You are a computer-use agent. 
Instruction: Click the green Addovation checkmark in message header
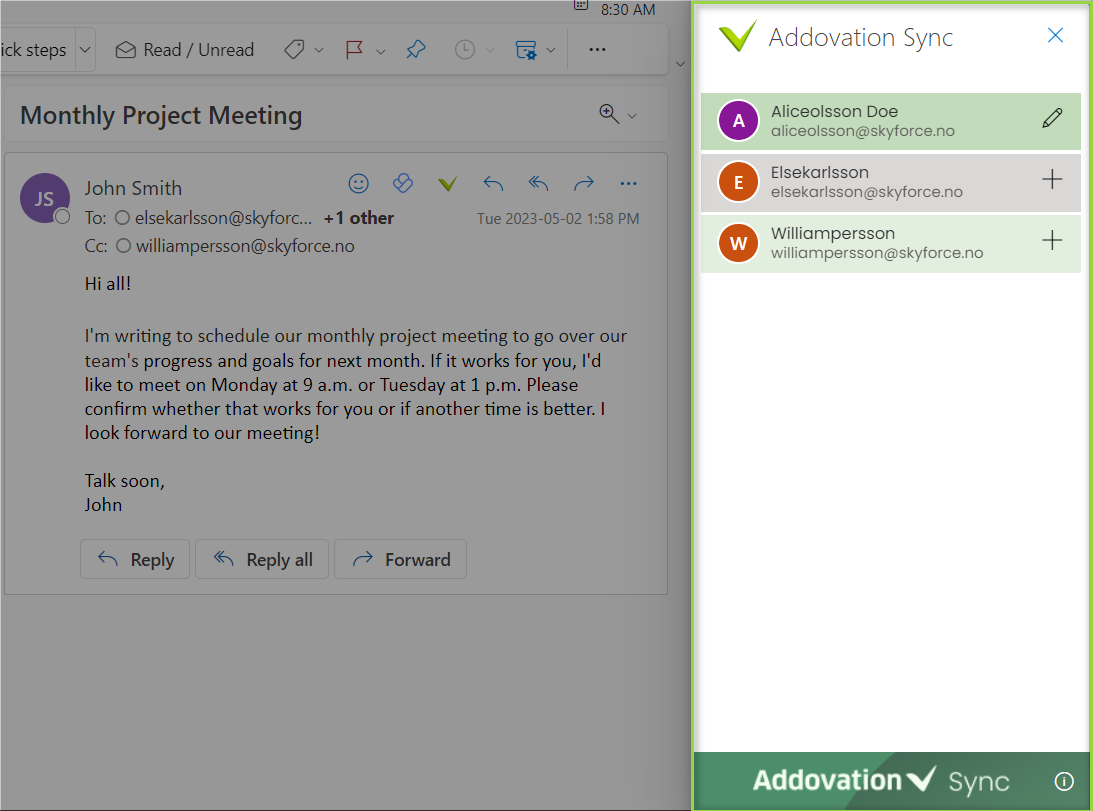coord(448,183)
